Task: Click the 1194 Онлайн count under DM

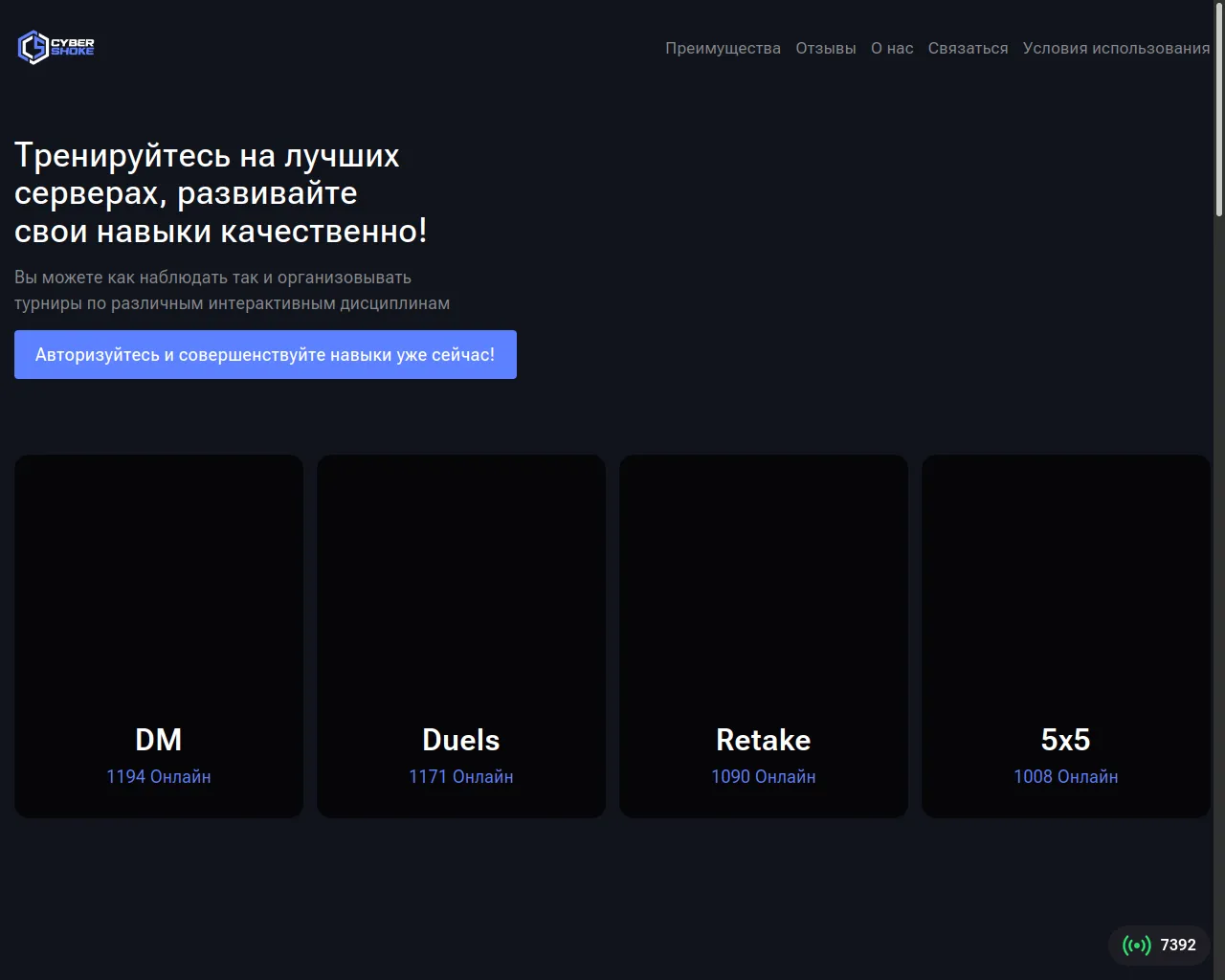Action: (x=159, y=777)
